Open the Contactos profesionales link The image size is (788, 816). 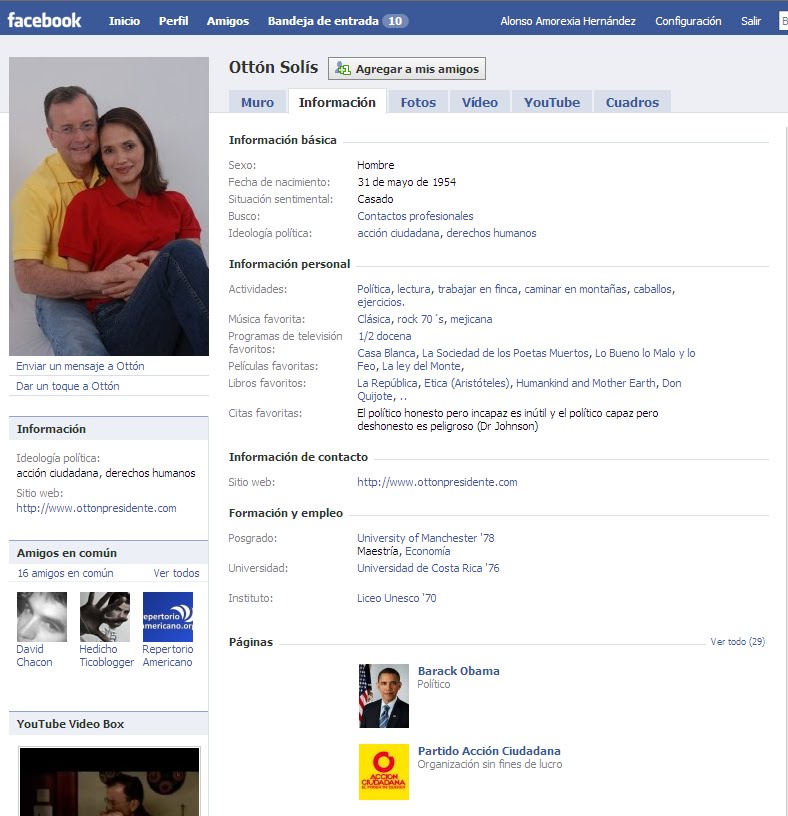point(415,216)
